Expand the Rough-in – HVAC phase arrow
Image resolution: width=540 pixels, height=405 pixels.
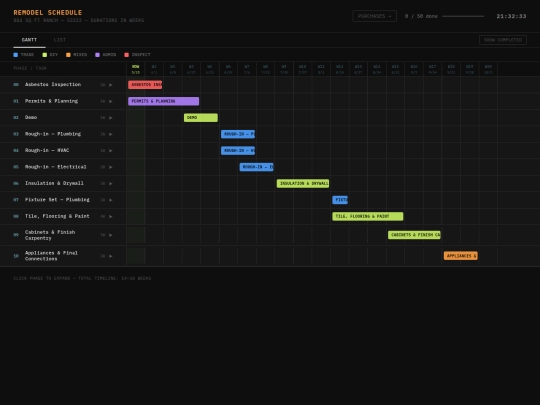(111, 150)
